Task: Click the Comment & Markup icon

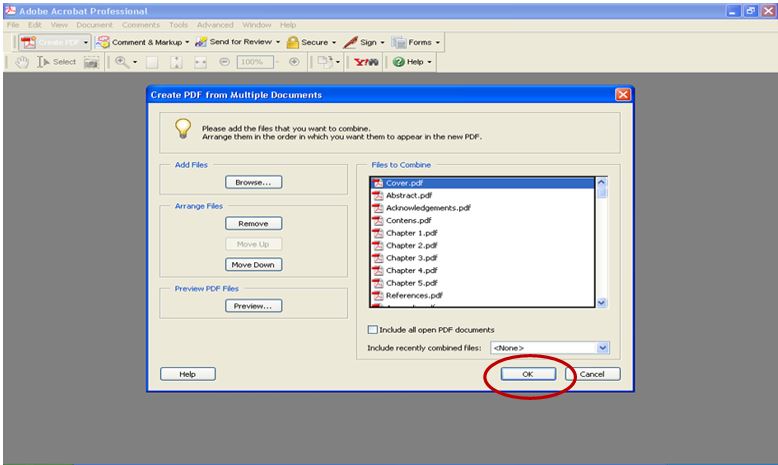Action: (x=103, y=42)
